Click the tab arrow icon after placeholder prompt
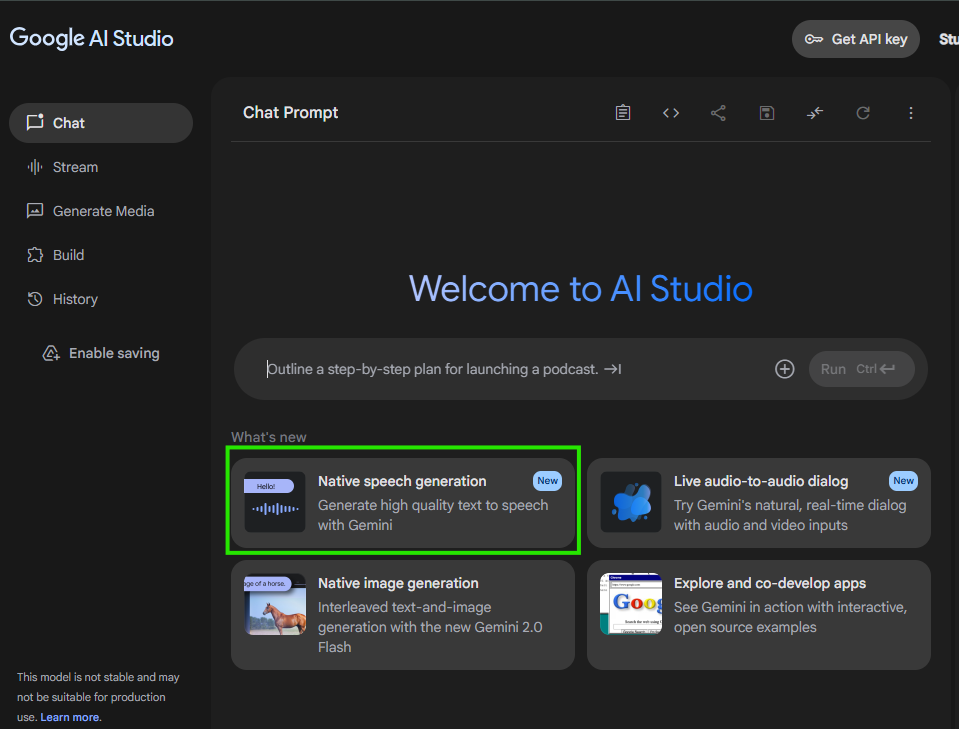This screenshot has width=959, height=729. (613, 369)
